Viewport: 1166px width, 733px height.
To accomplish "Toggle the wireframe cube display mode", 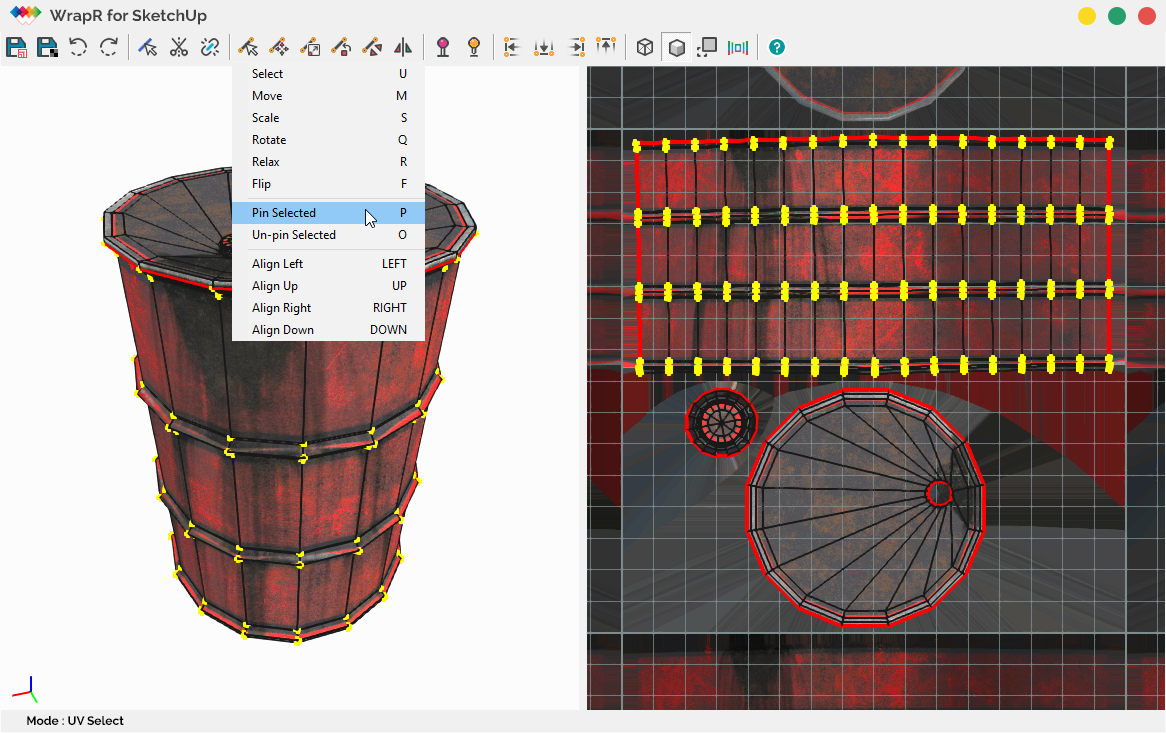I will (x=644, y=46).
